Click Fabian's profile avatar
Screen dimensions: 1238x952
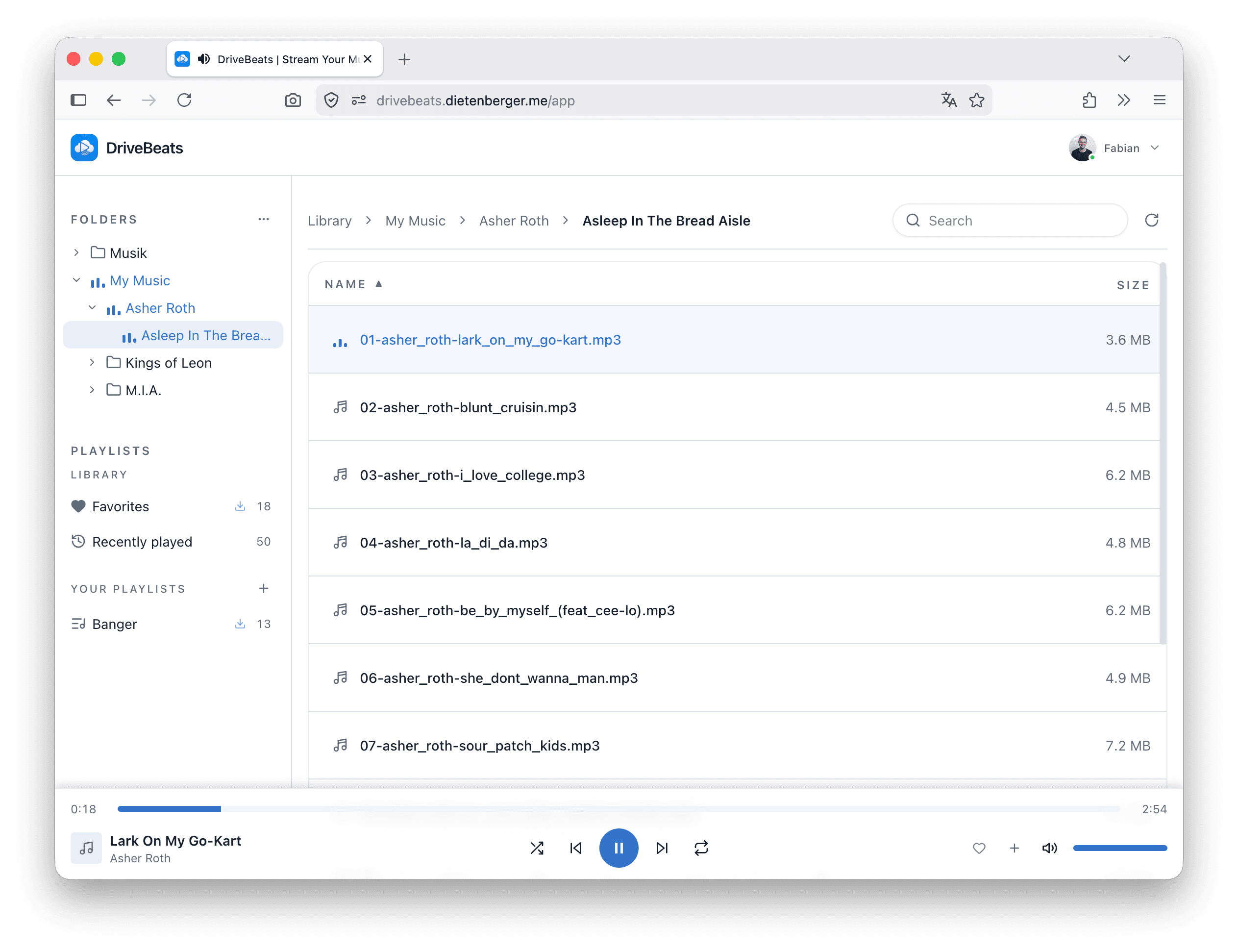[x=1082, y=148]
